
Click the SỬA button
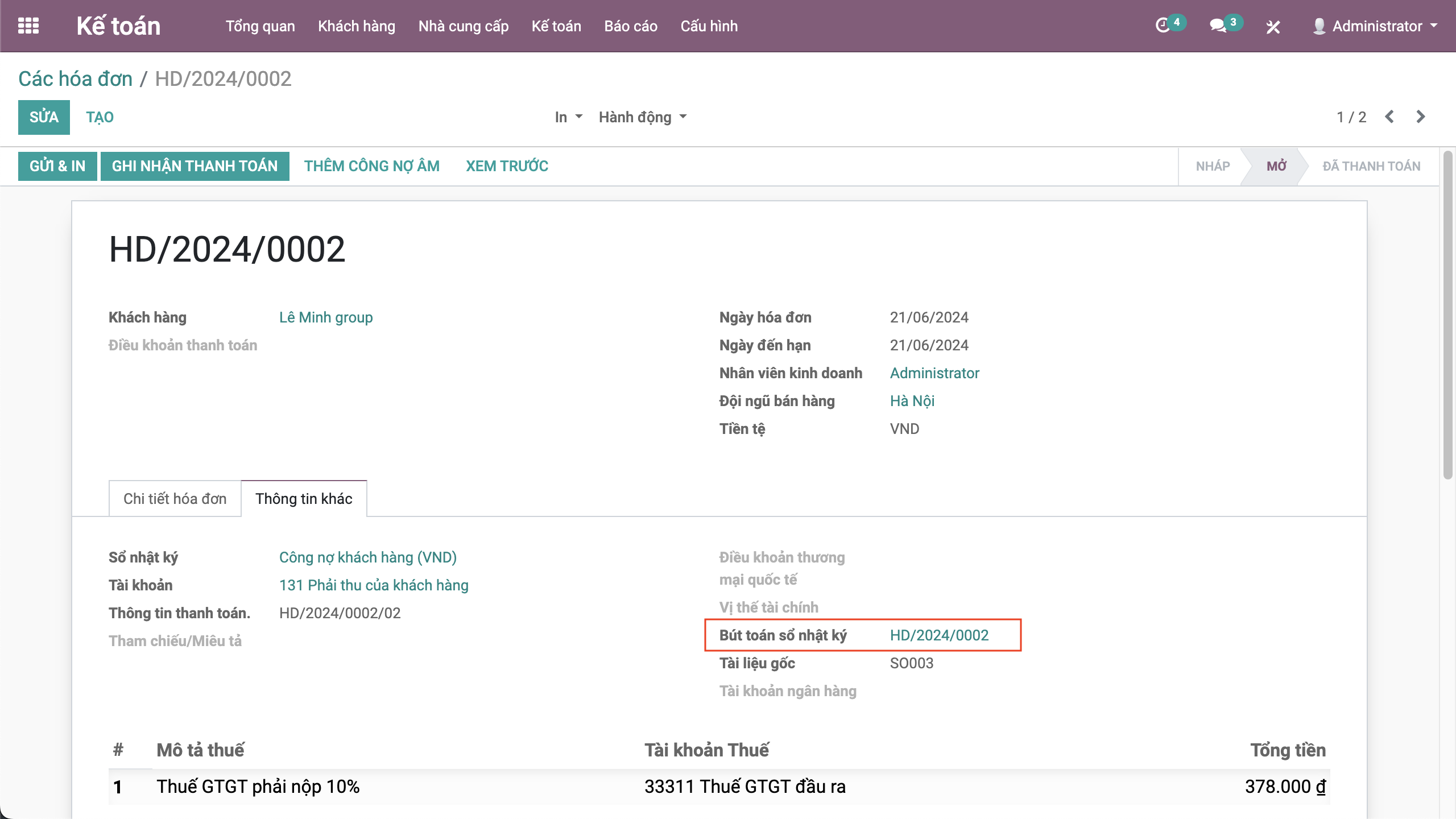(44, 117)
